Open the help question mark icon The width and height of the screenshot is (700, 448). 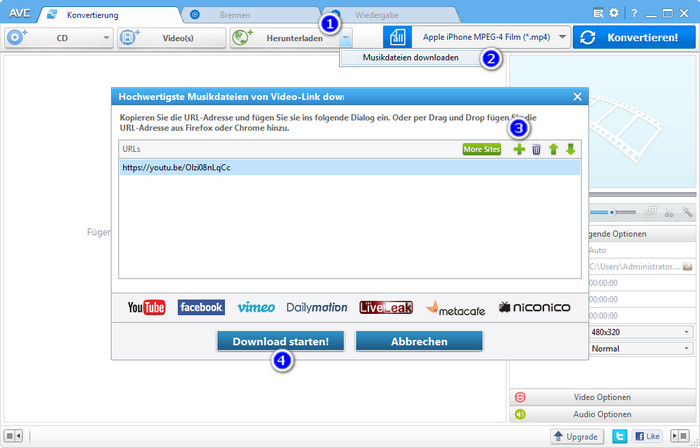tap(634, 13)
